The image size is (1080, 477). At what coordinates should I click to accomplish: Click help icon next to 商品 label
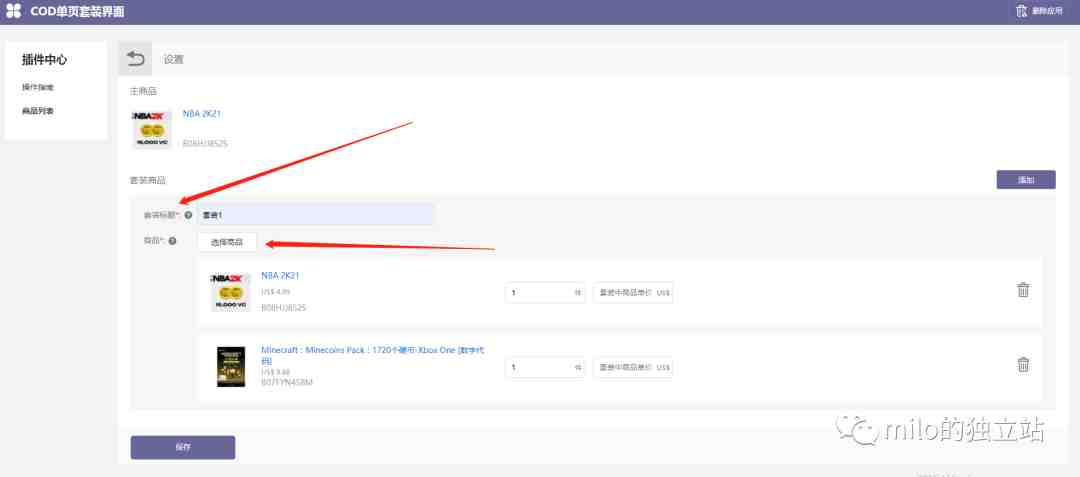(172, 241)
